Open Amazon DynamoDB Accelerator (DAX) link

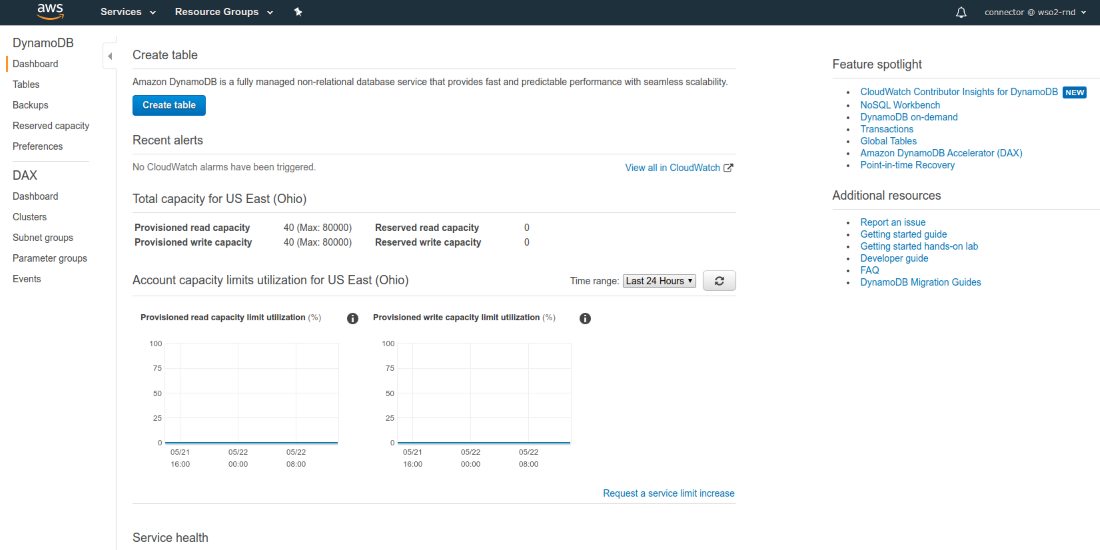coord(941,153)
